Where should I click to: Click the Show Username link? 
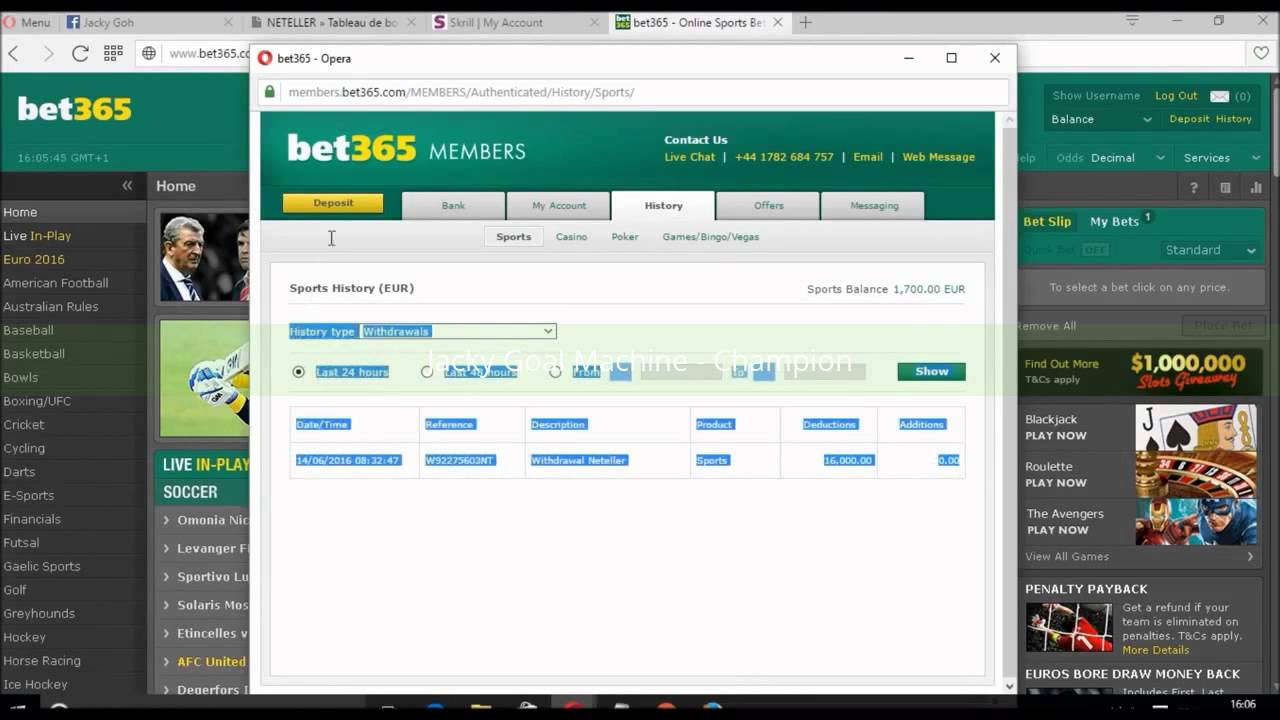pyautogui.click(x=1096, y=96)
